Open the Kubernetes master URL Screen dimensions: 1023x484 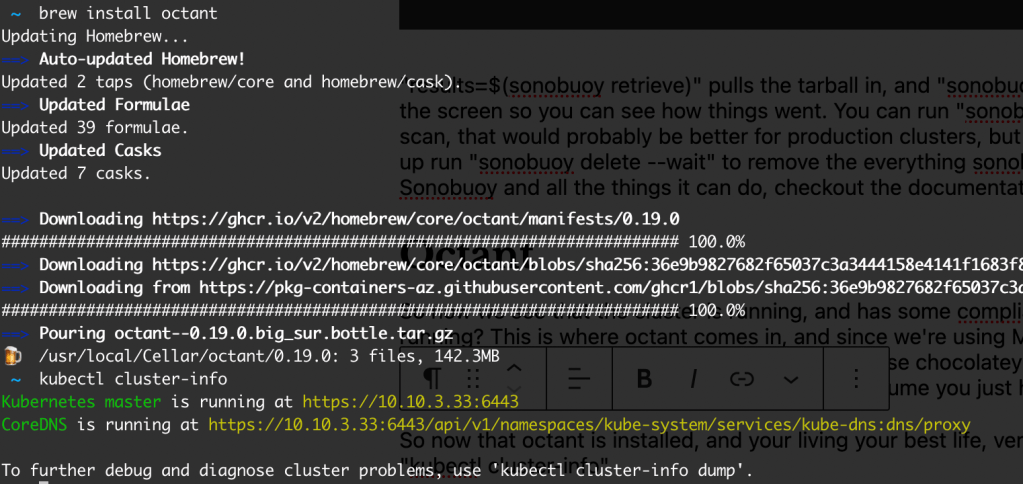tap(410, 402)
